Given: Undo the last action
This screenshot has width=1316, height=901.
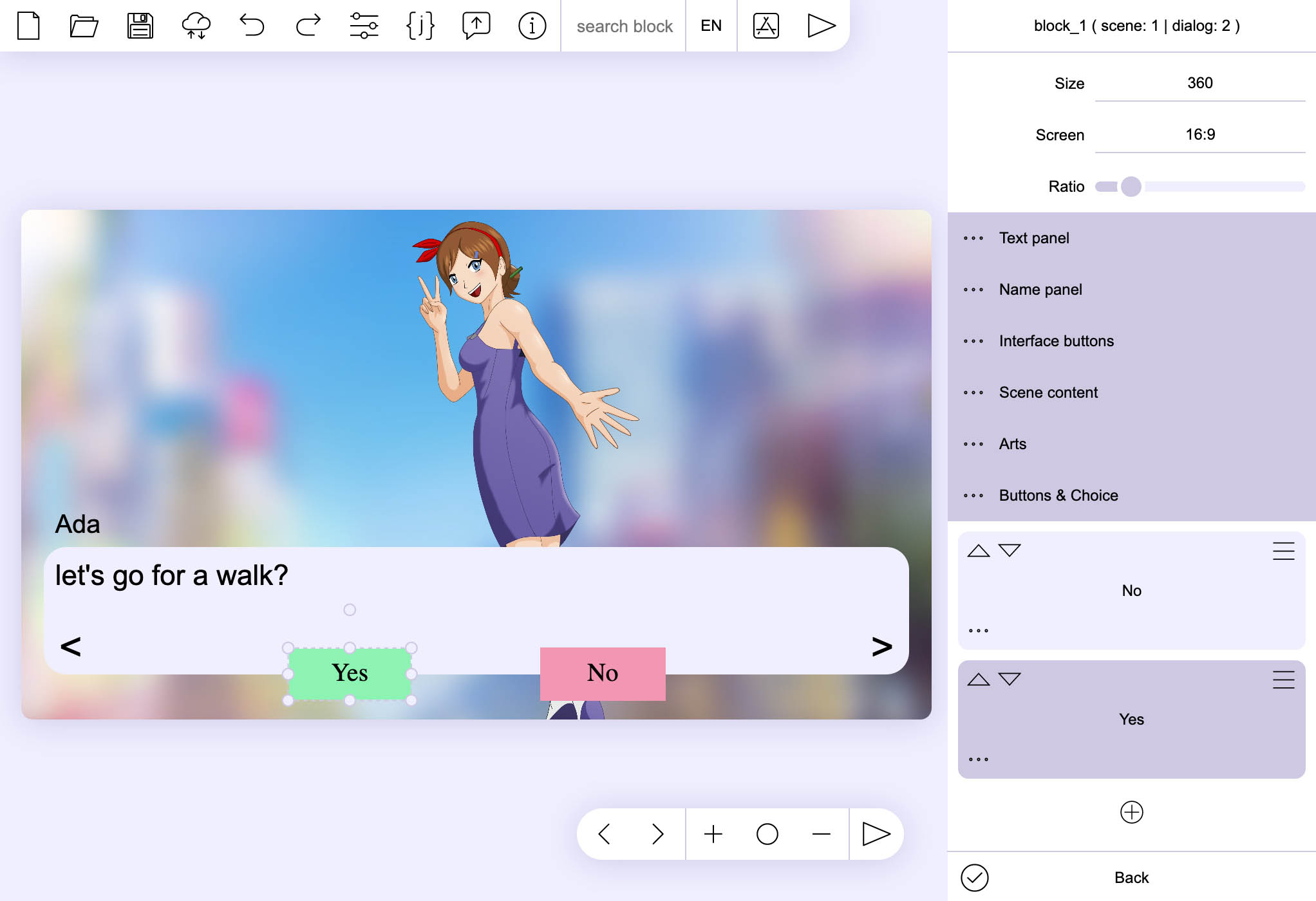Looking at the screenshot, I should 252,26.
